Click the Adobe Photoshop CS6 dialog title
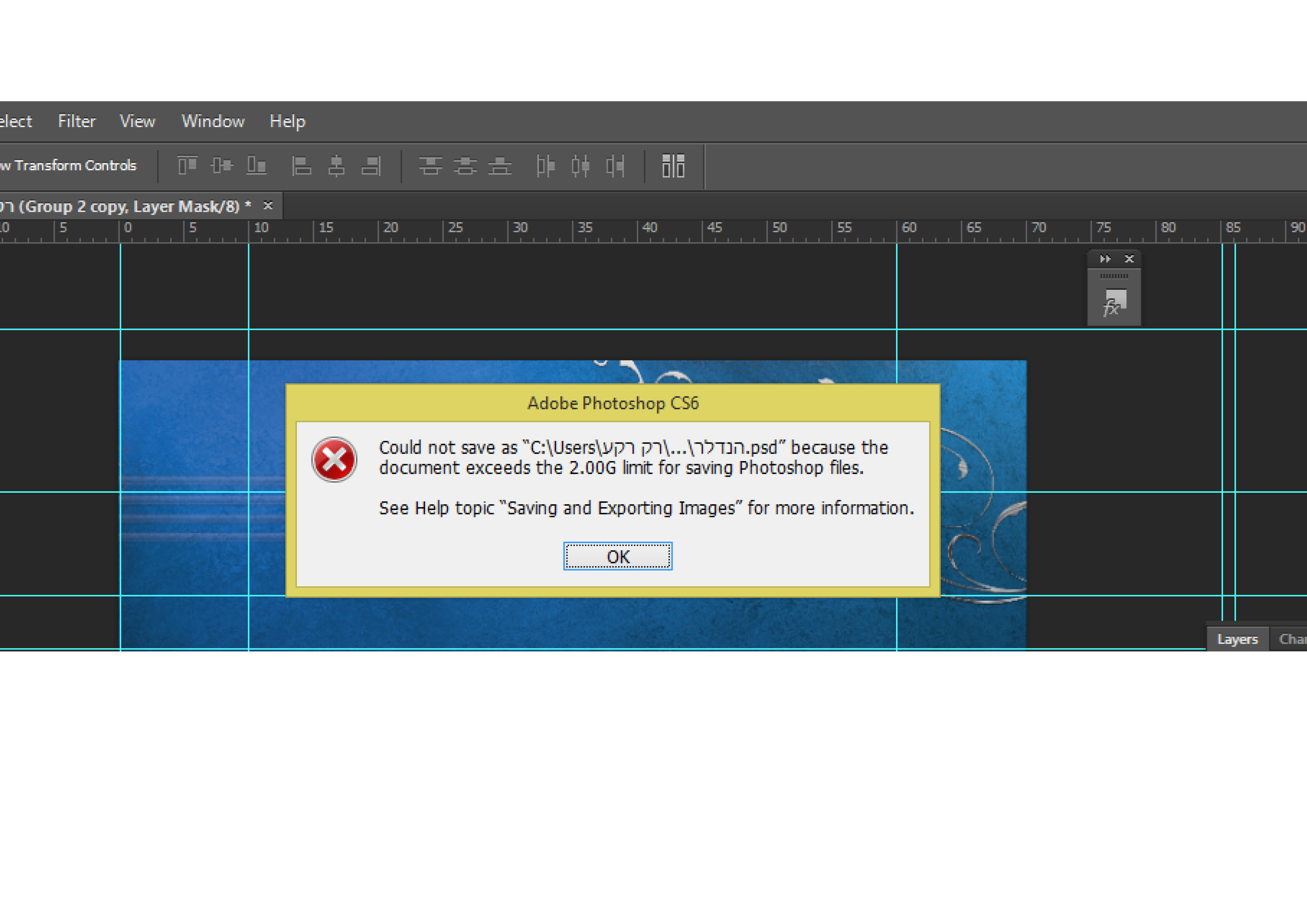This screenshot has height=924, width=1307. (x=613, y=403)
